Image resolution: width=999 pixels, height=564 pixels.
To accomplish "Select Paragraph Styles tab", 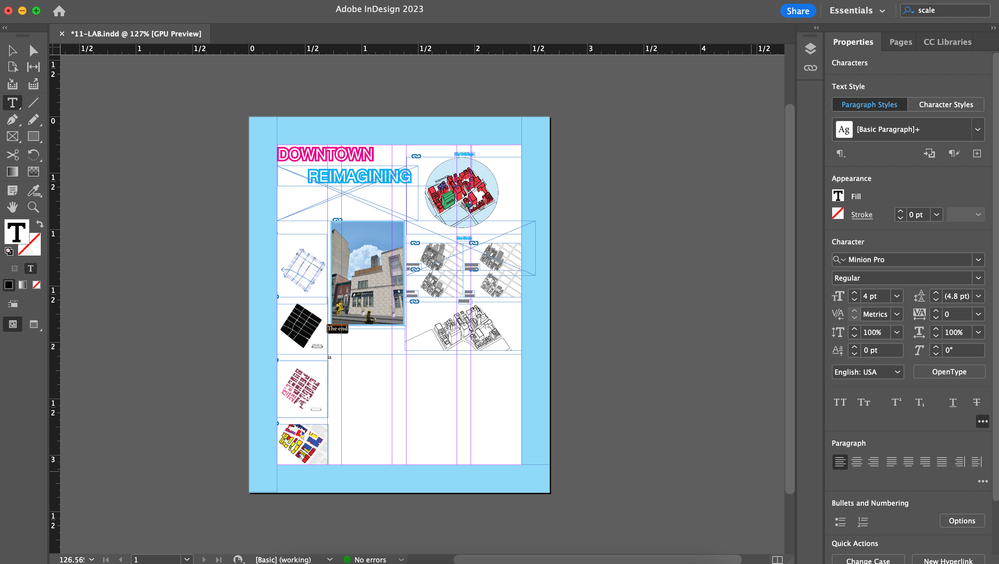I will [869, 105].
